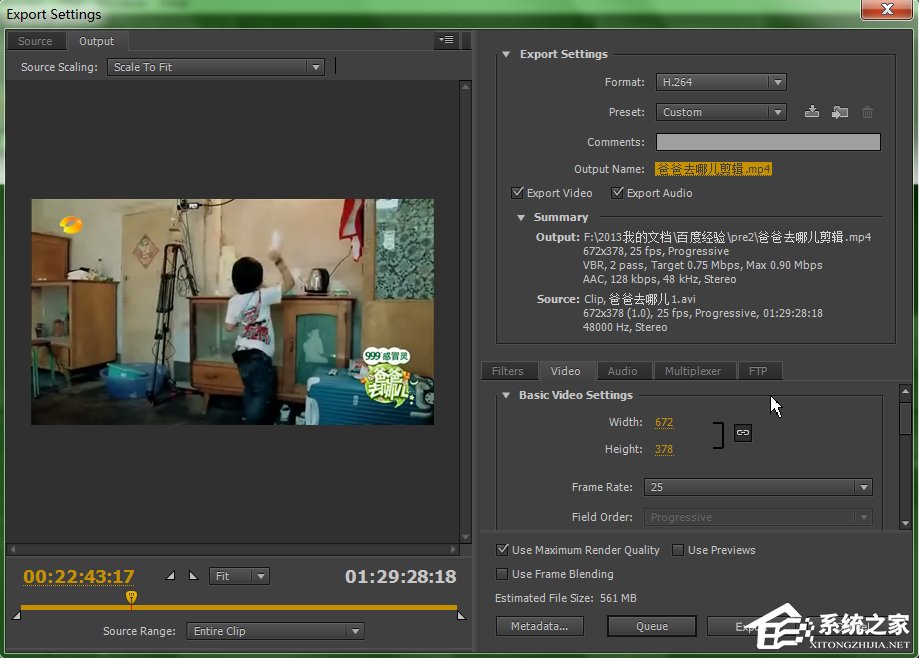Viewport: 919px width, 658px height.
Task: Click the Comments input field
Action: tap(767, 142)
